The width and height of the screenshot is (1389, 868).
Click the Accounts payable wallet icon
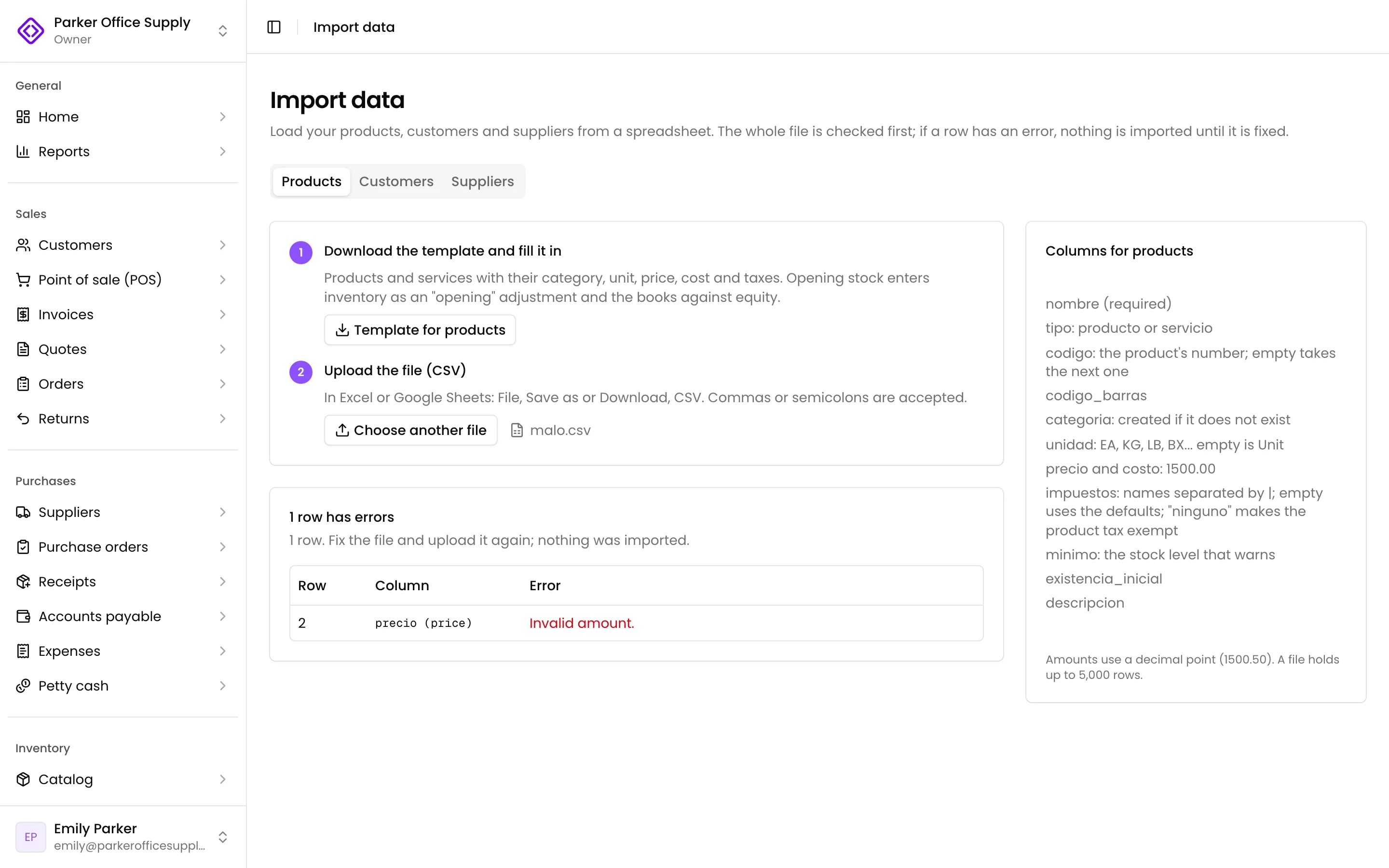pos(23,617)
